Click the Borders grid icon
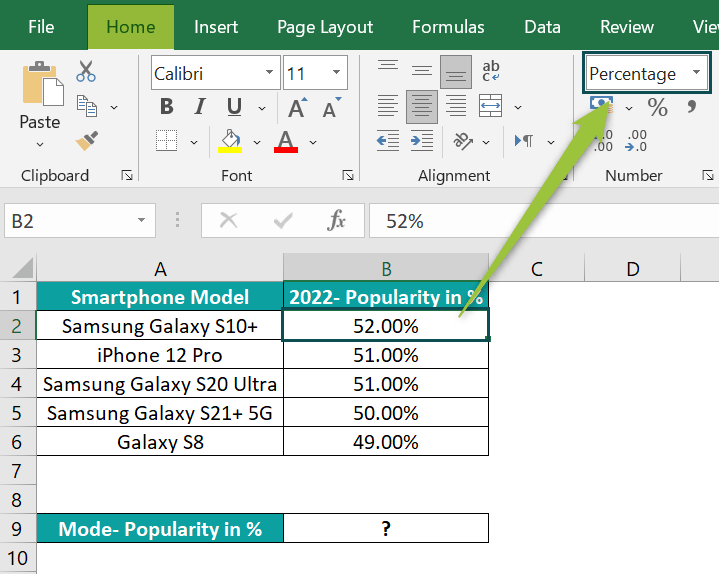719x574 pixels. pos(166,141)
